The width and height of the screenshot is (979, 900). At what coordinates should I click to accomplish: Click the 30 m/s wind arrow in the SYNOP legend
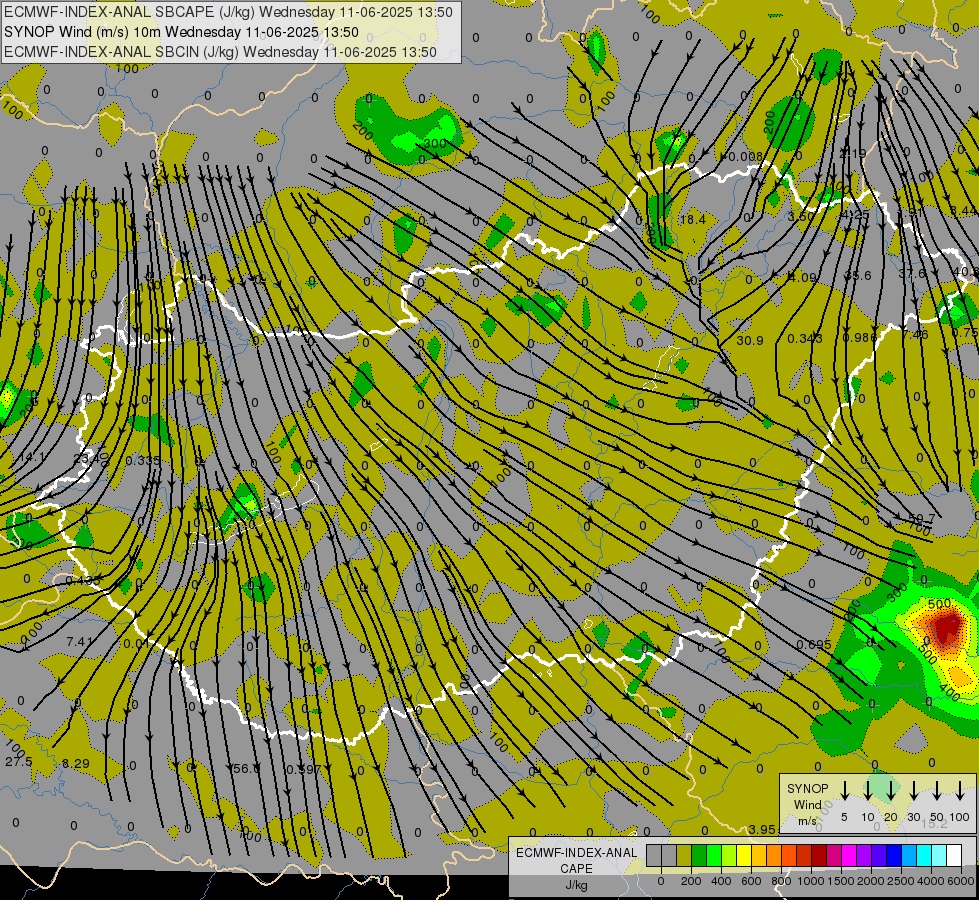914,791
